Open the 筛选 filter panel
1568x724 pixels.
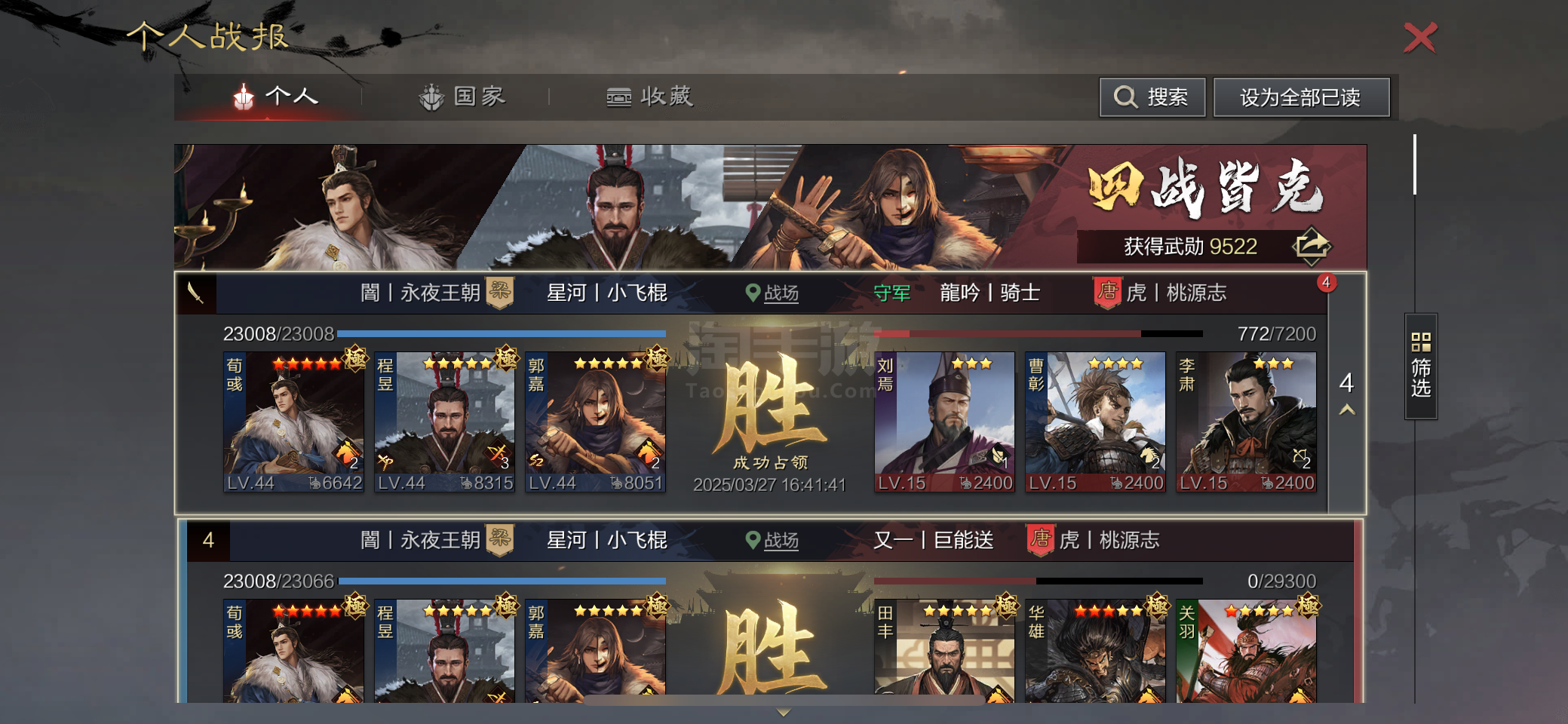tap(1421, 366)
